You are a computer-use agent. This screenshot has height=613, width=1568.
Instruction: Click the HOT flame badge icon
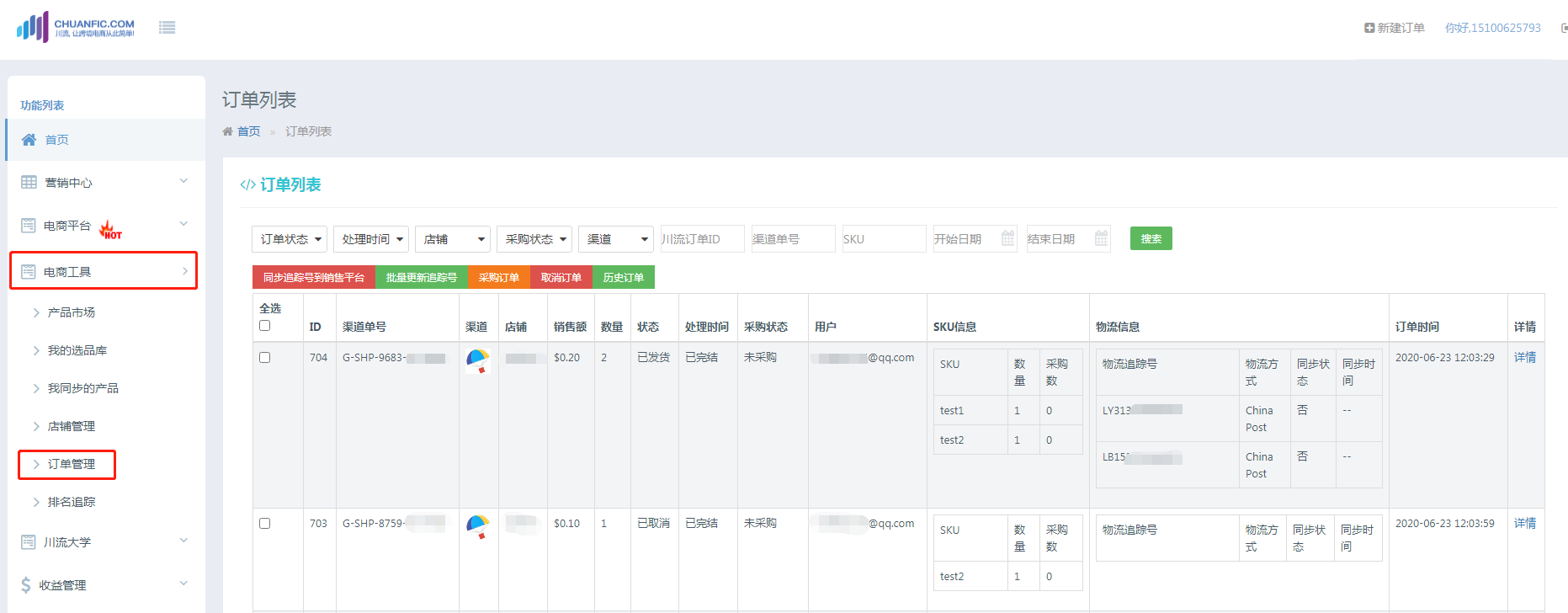[110, 229]
